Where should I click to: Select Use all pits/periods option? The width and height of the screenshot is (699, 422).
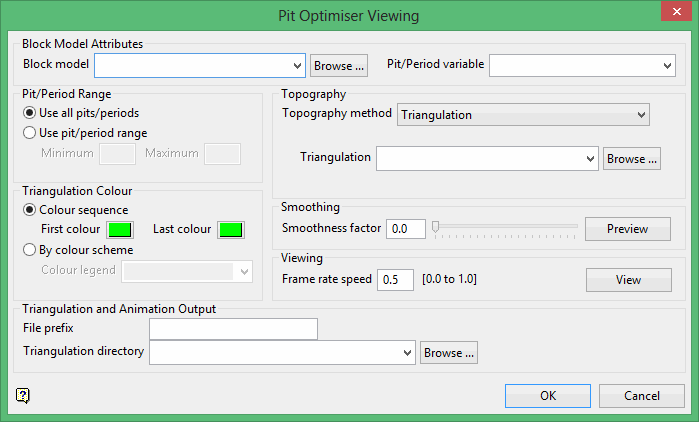pos(29,113)
